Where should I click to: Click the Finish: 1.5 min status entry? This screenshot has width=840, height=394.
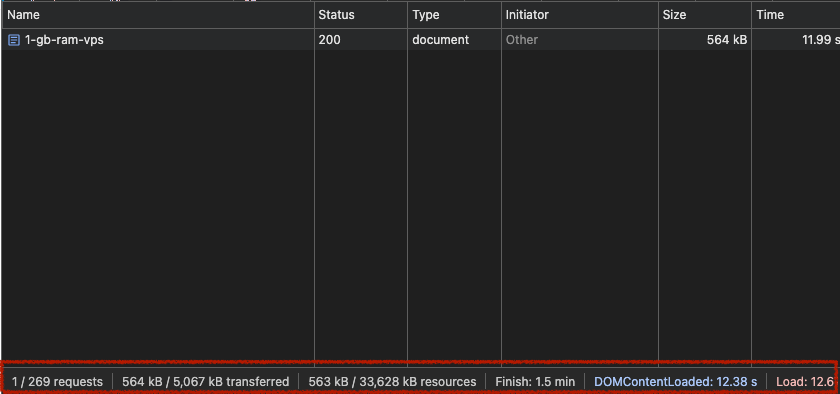535,382
